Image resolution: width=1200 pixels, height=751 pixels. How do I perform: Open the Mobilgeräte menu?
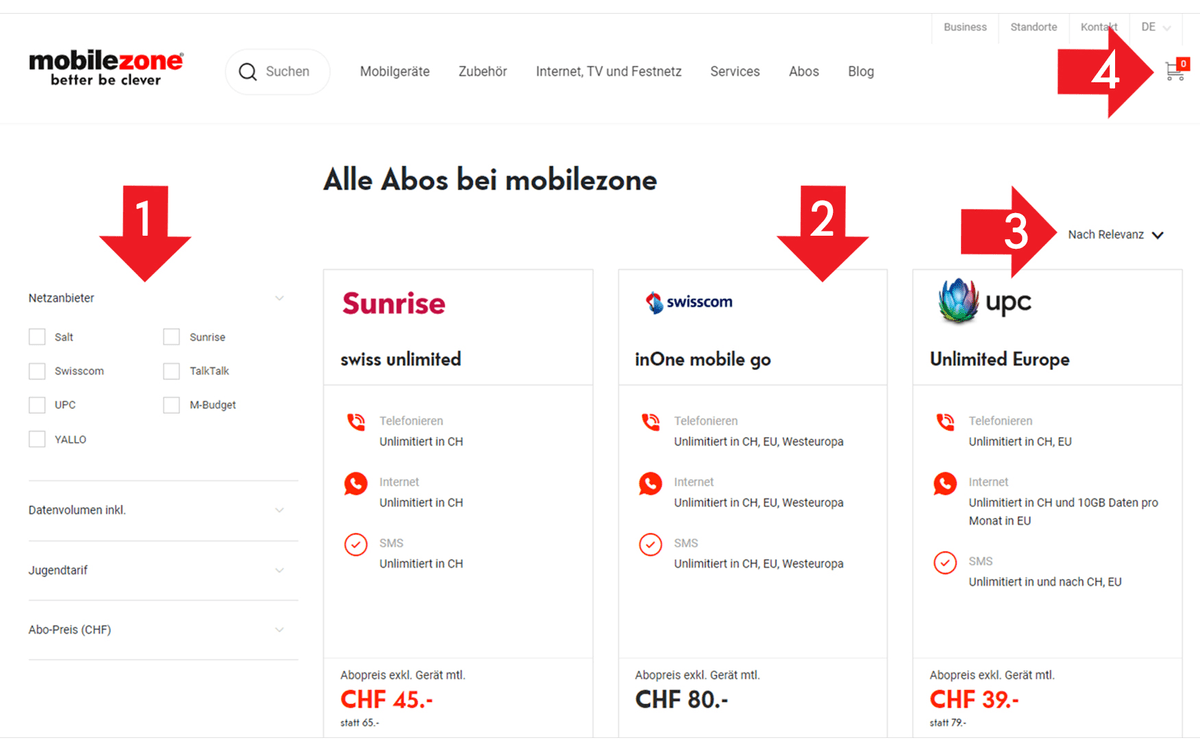[x=394, y=71]
